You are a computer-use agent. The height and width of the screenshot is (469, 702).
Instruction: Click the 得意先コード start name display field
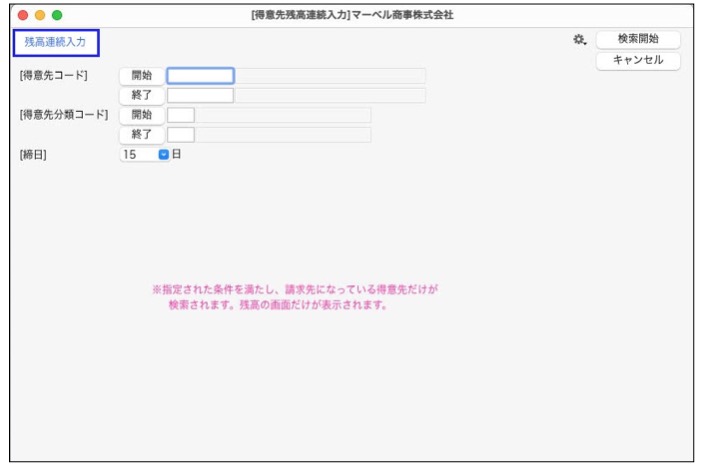coord(330,76)
